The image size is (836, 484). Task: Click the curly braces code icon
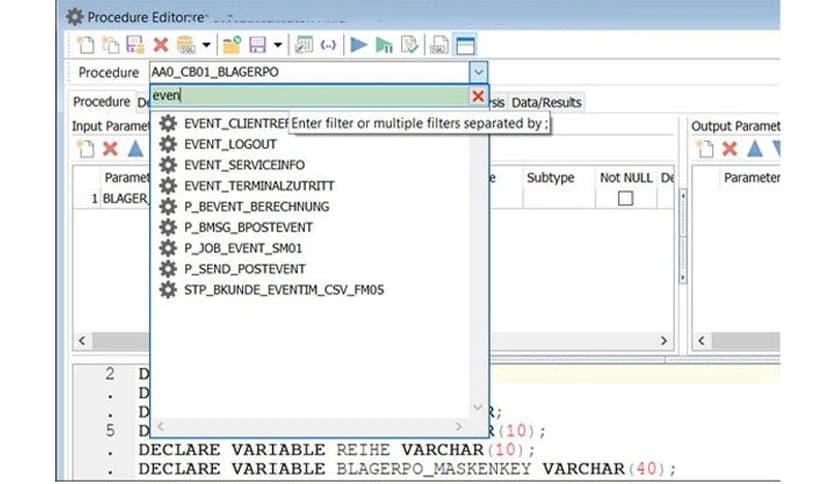328,45
